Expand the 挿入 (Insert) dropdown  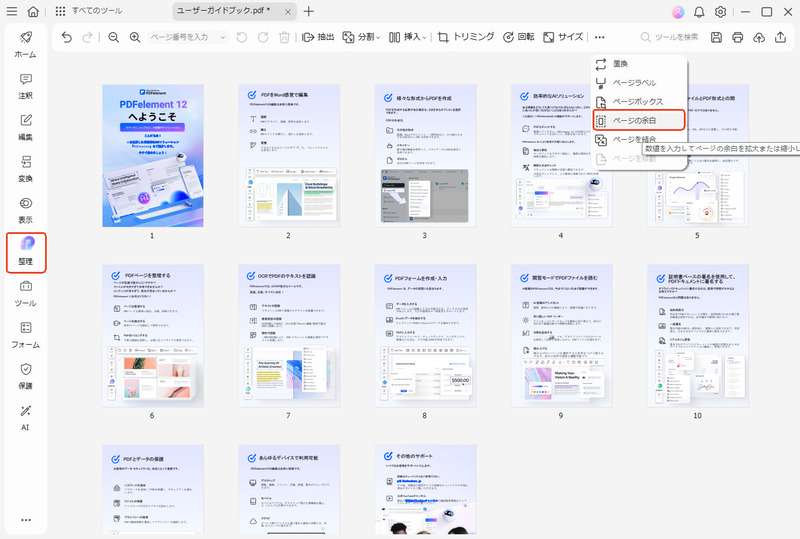pyautogui.click(x=406, y=37)
